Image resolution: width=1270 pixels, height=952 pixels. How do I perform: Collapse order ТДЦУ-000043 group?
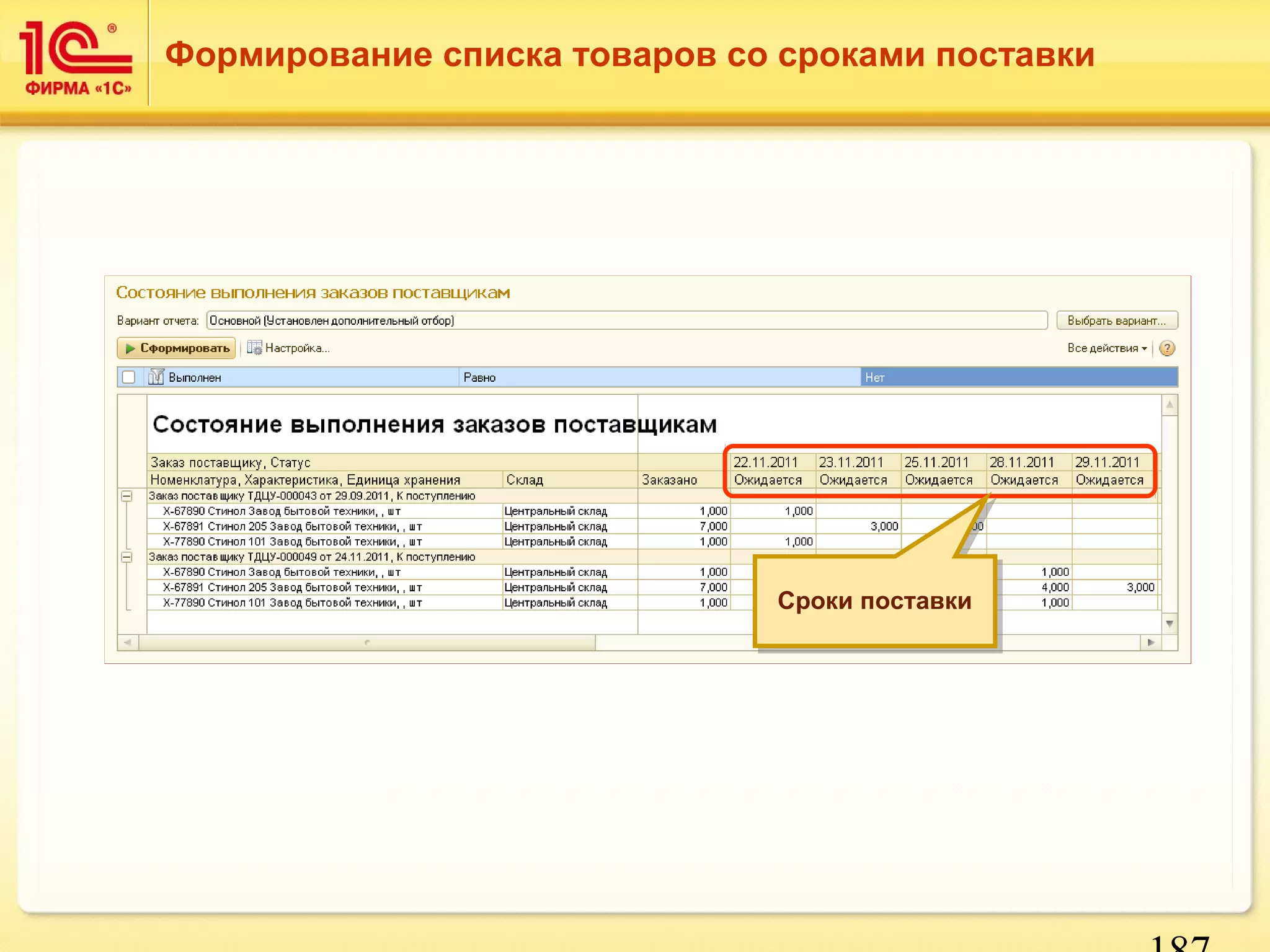(x=127, y=496)
